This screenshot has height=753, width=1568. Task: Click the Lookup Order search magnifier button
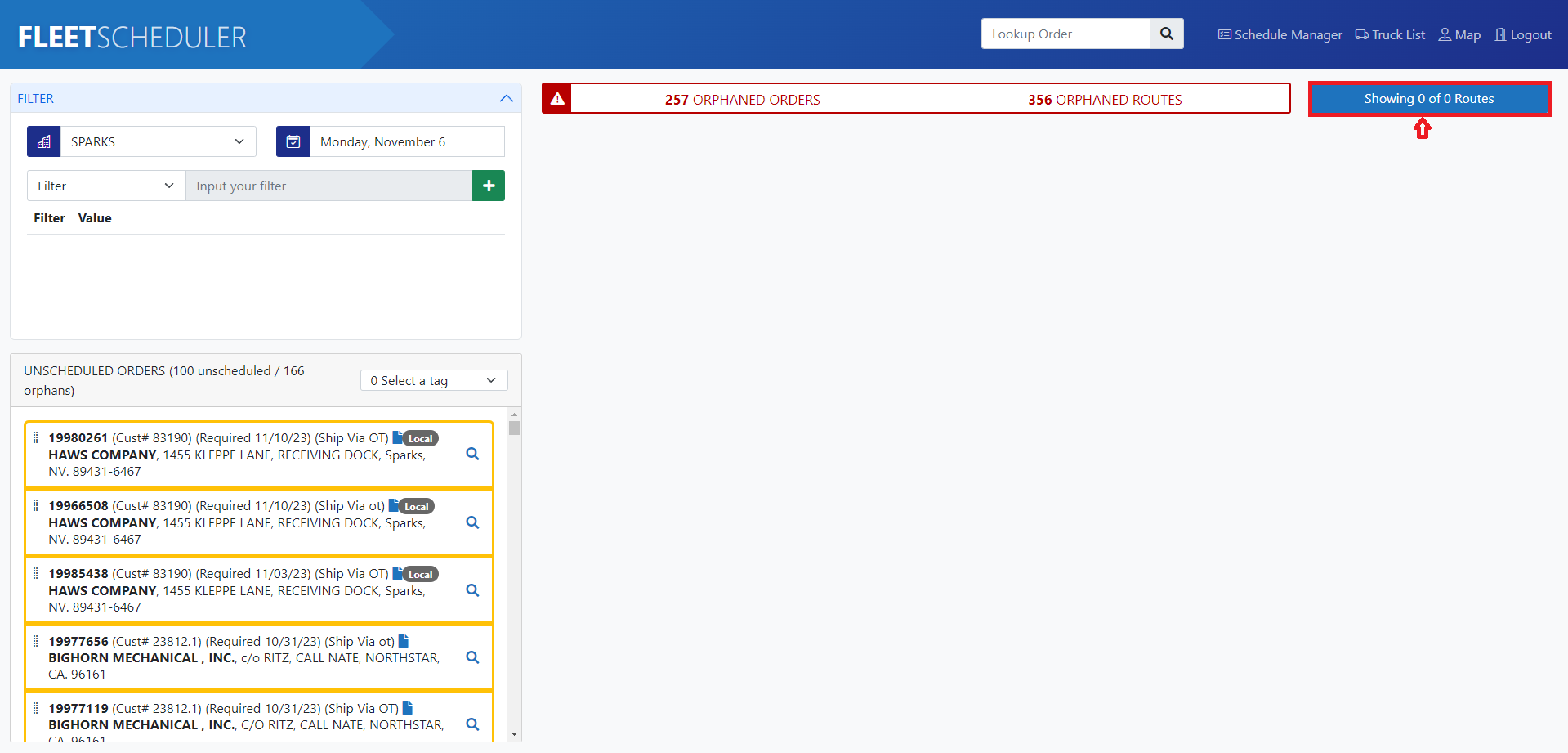[1166, 34]
